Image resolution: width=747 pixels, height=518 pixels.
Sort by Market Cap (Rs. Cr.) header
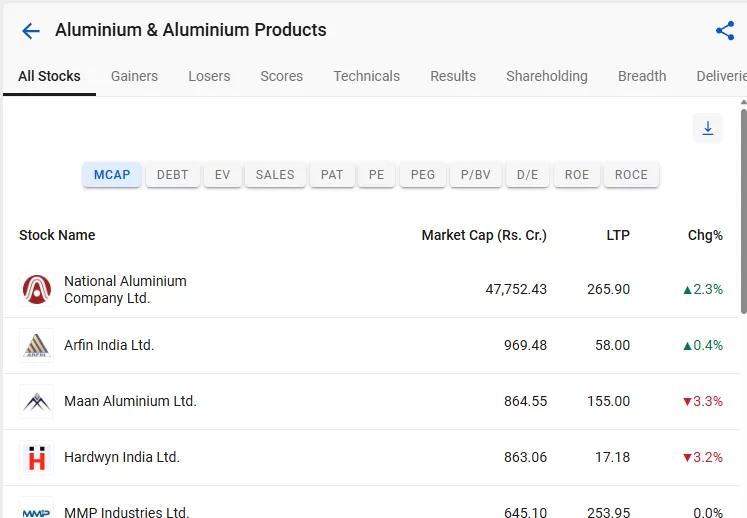coord(484,235)
